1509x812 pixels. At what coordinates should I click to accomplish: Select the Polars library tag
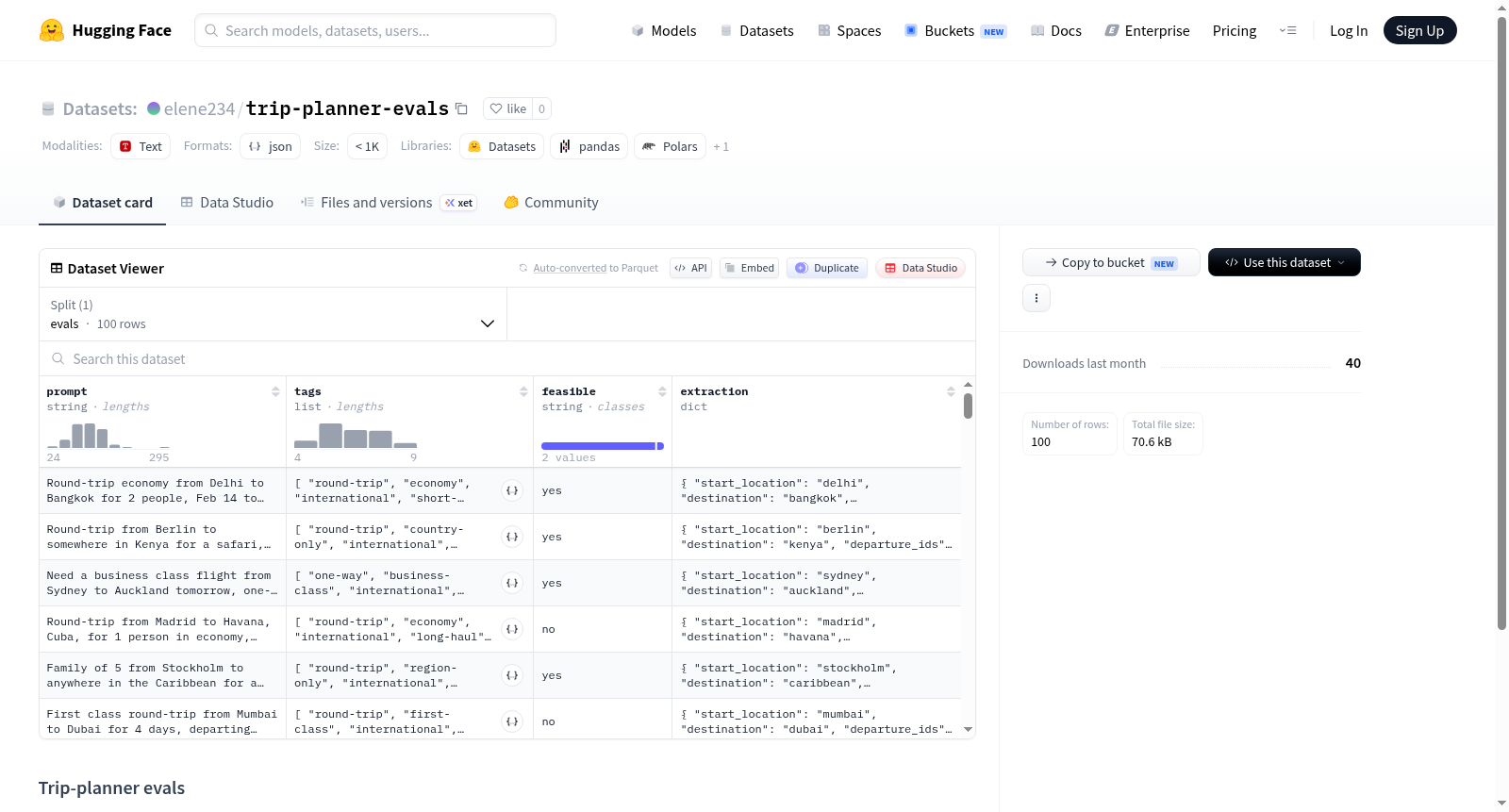tap(670, 146)
